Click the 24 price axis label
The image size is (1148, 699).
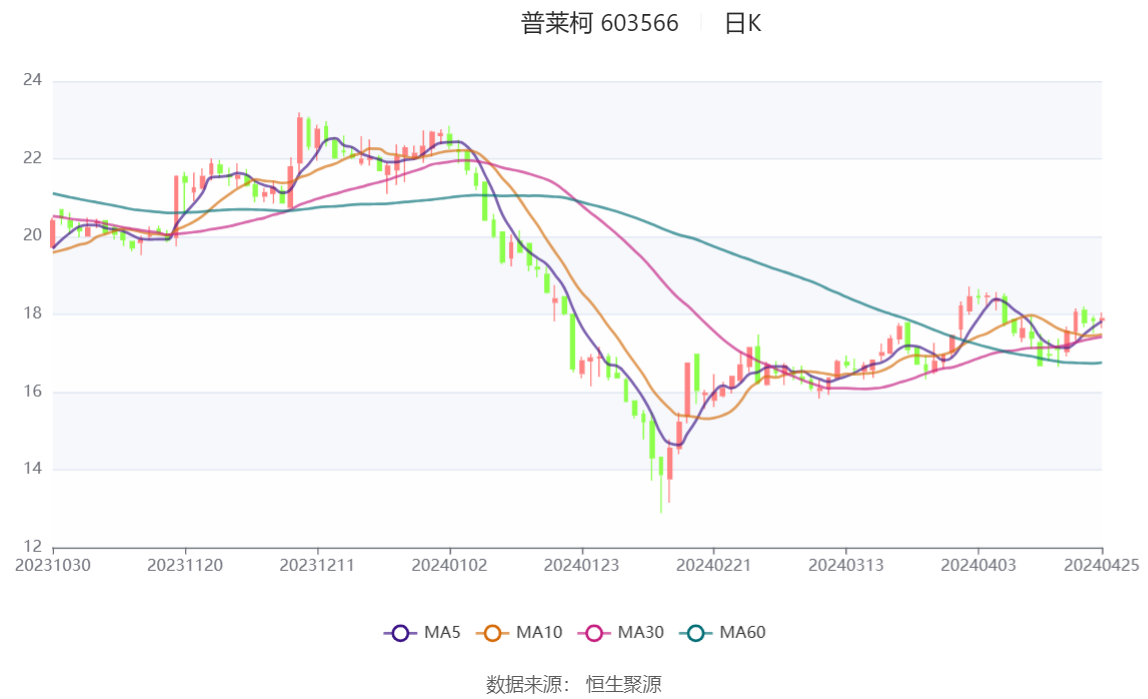click(x=33, y=80)
